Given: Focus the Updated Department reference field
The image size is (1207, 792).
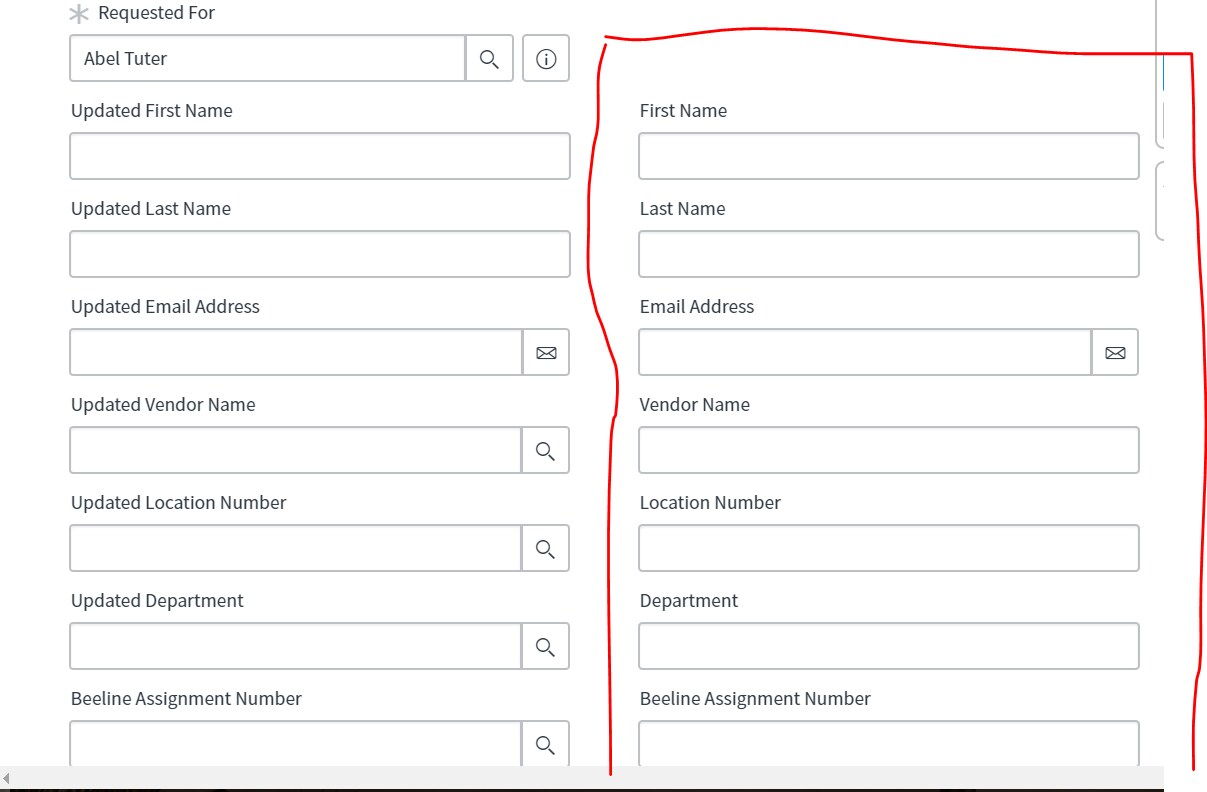Looking at the screenshot, I should point(296,647).
